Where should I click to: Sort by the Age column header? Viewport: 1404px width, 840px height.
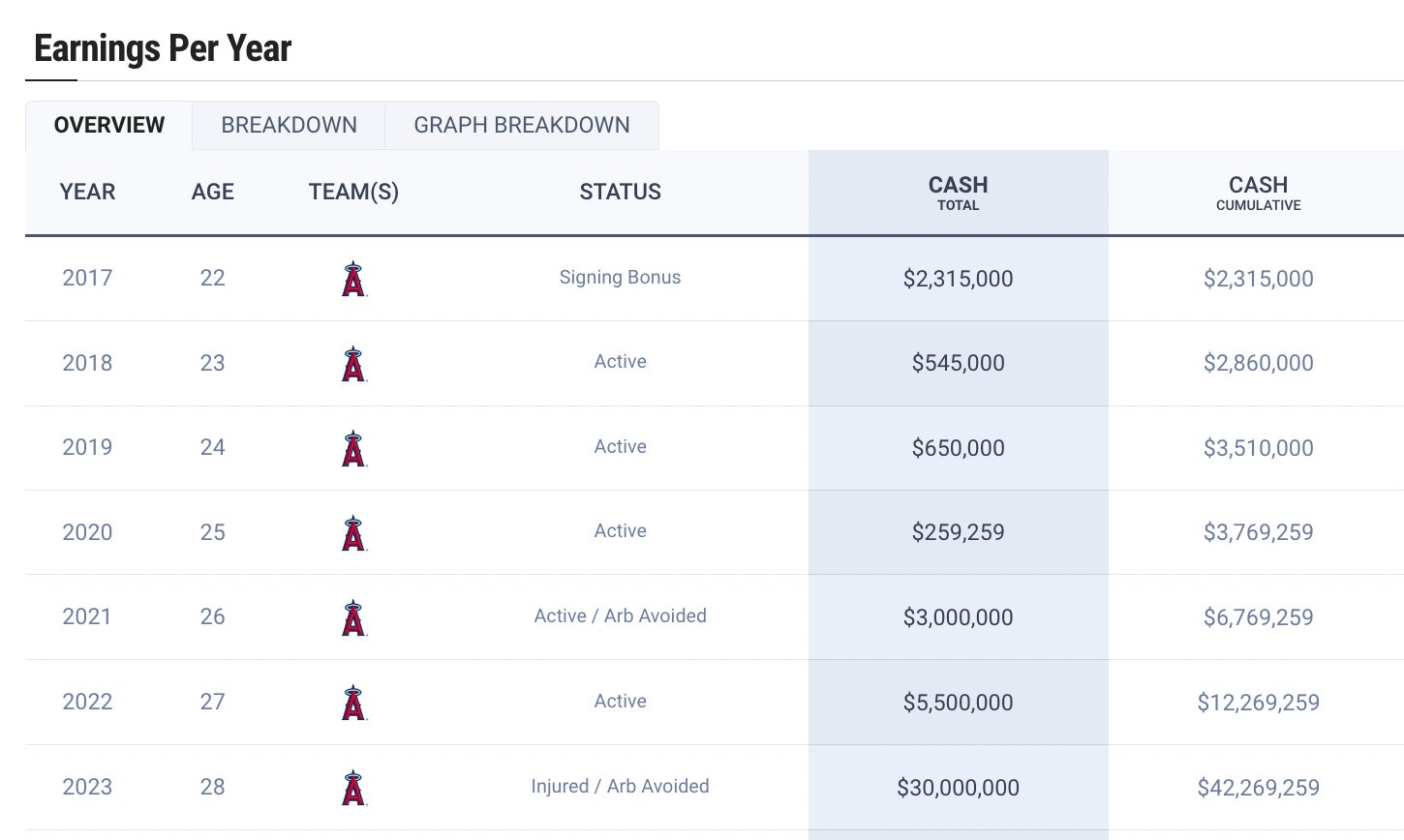213,192
